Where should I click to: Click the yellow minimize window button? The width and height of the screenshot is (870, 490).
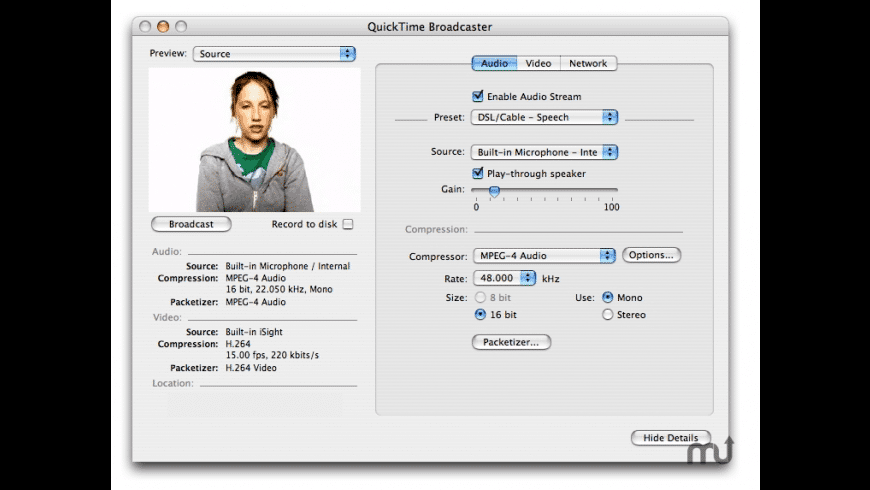click(x=163, y=26)
